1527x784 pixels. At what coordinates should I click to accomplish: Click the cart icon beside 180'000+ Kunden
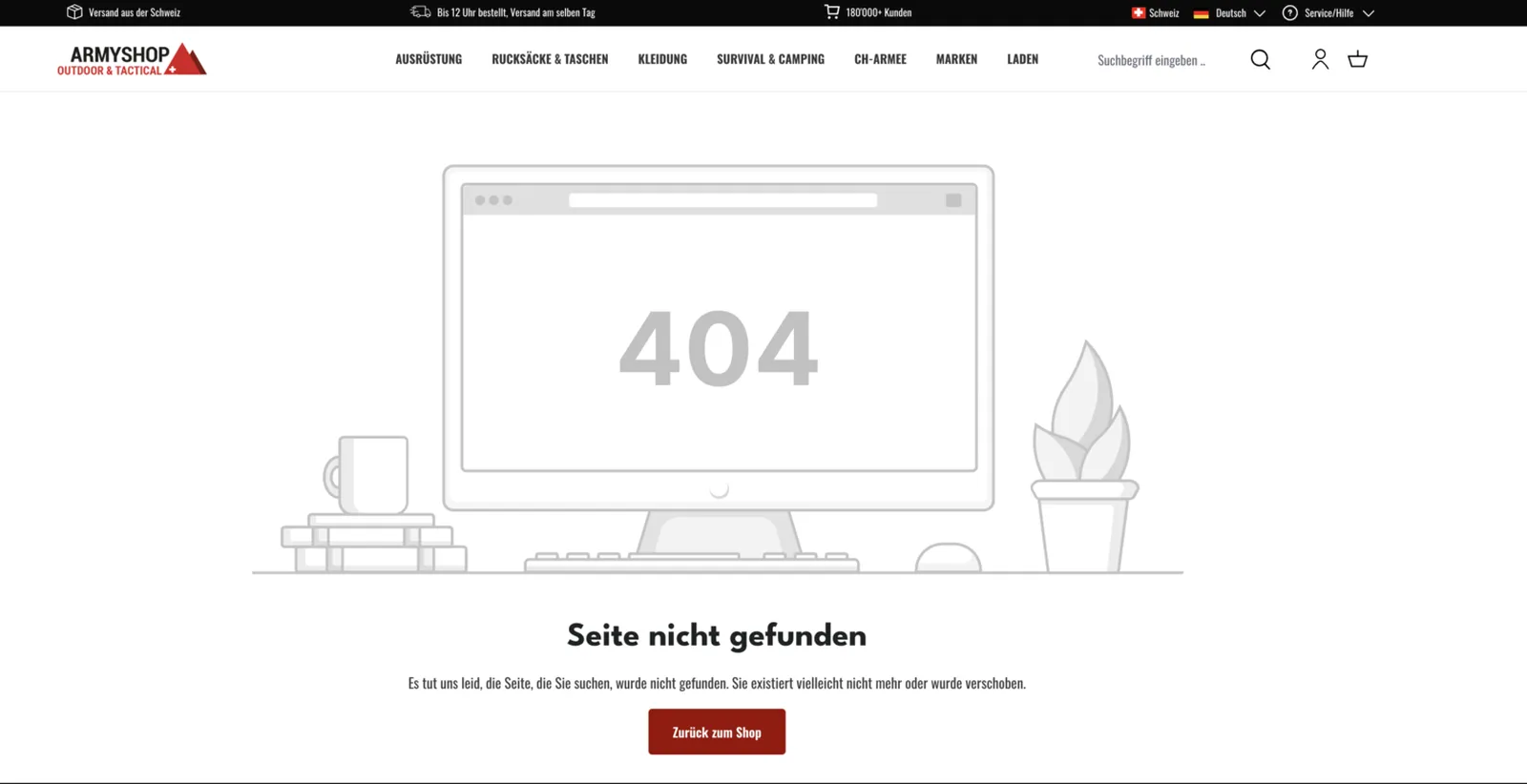click(x=832, y=12)
